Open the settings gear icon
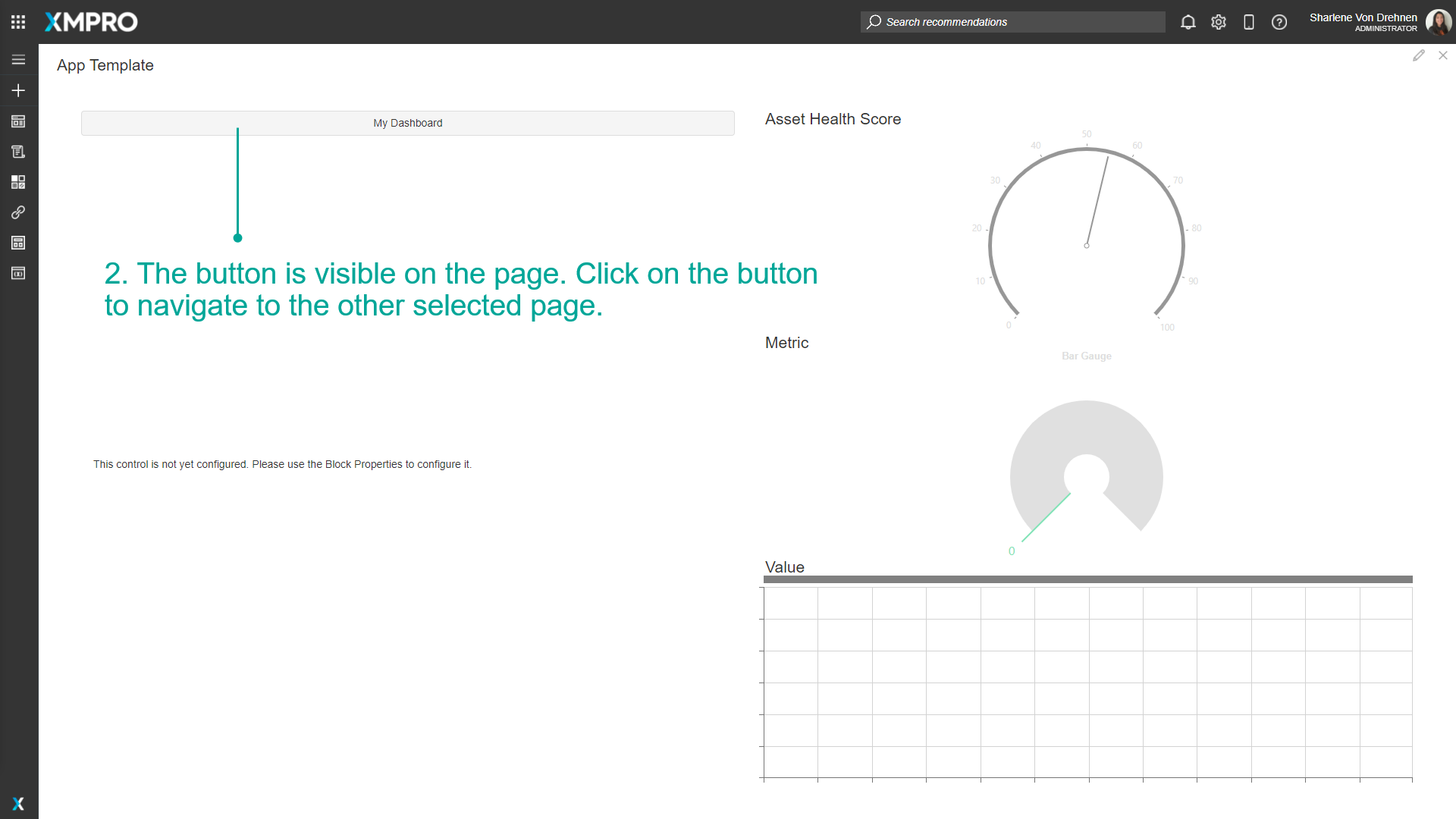1456x819 pixels. click(x=1219, y=22)
